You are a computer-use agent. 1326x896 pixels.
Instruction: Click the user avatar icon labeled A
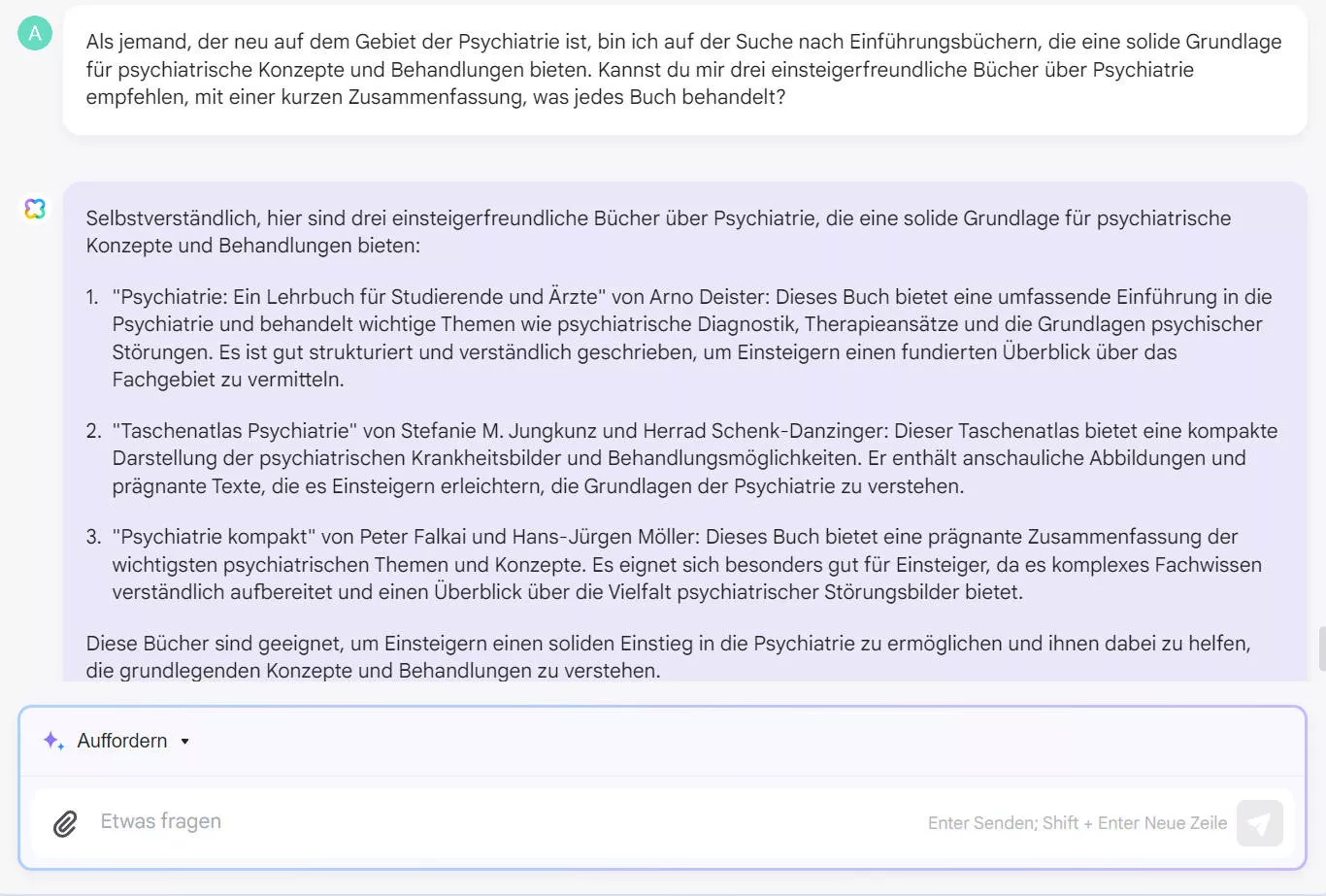35,34
